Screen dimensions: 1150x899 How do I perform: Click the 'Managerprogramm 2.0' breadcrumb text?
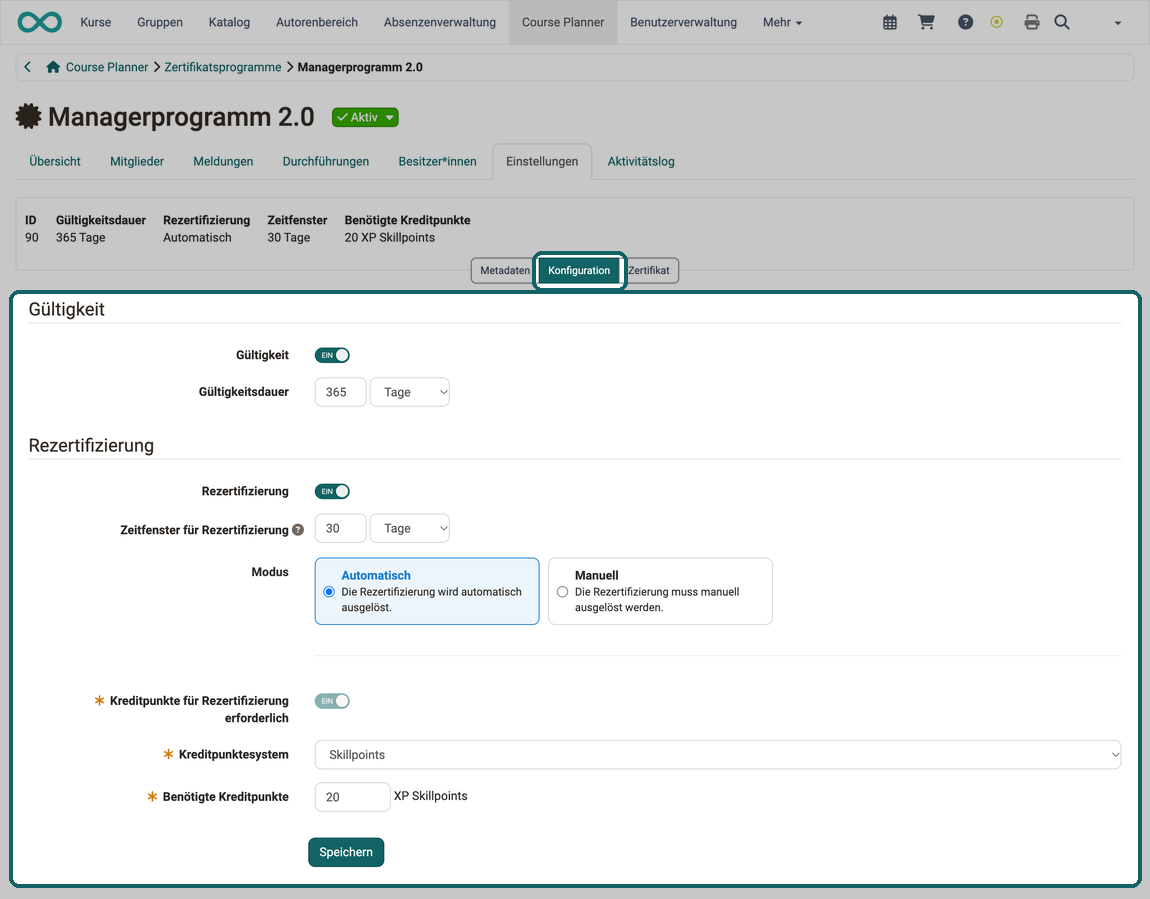(x=360, y=67)
